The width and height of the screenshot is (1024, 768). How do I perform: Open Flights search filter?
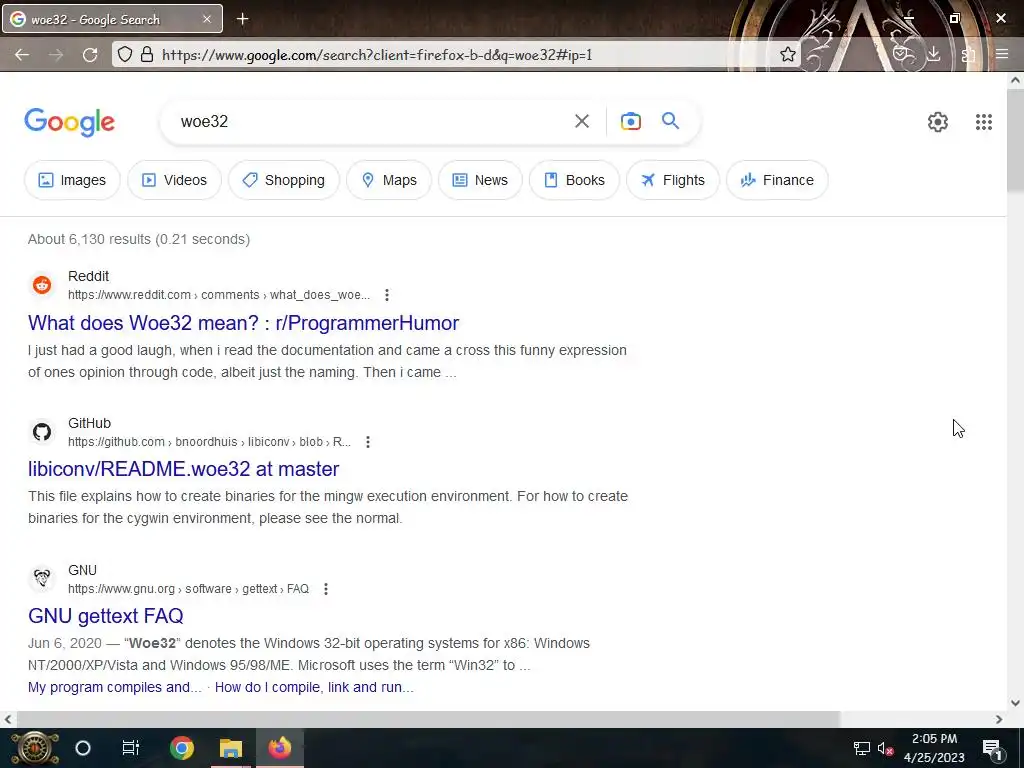point(673,180)
